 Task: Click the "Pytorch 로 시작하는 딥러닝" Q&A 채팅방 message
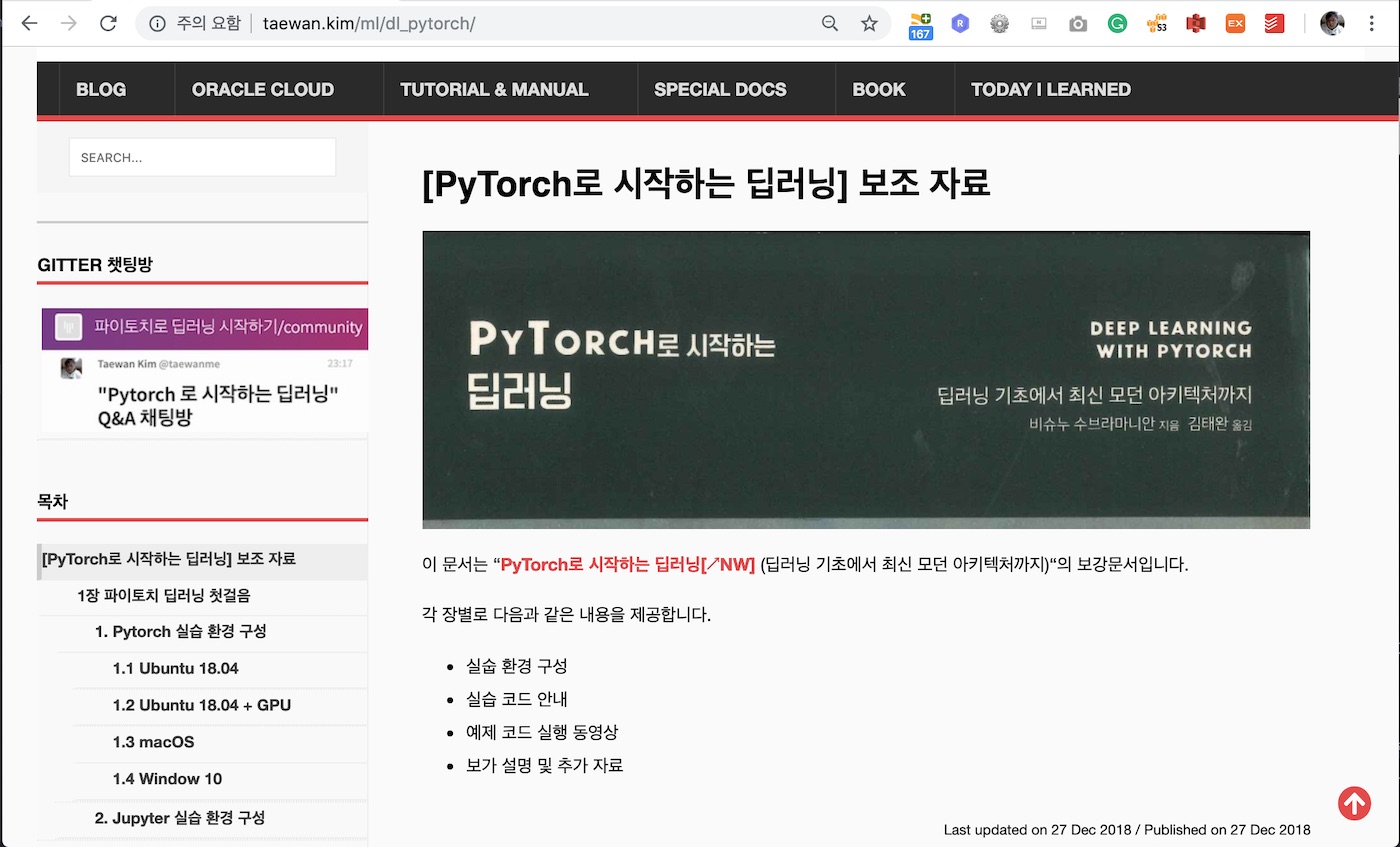[218, 406]
